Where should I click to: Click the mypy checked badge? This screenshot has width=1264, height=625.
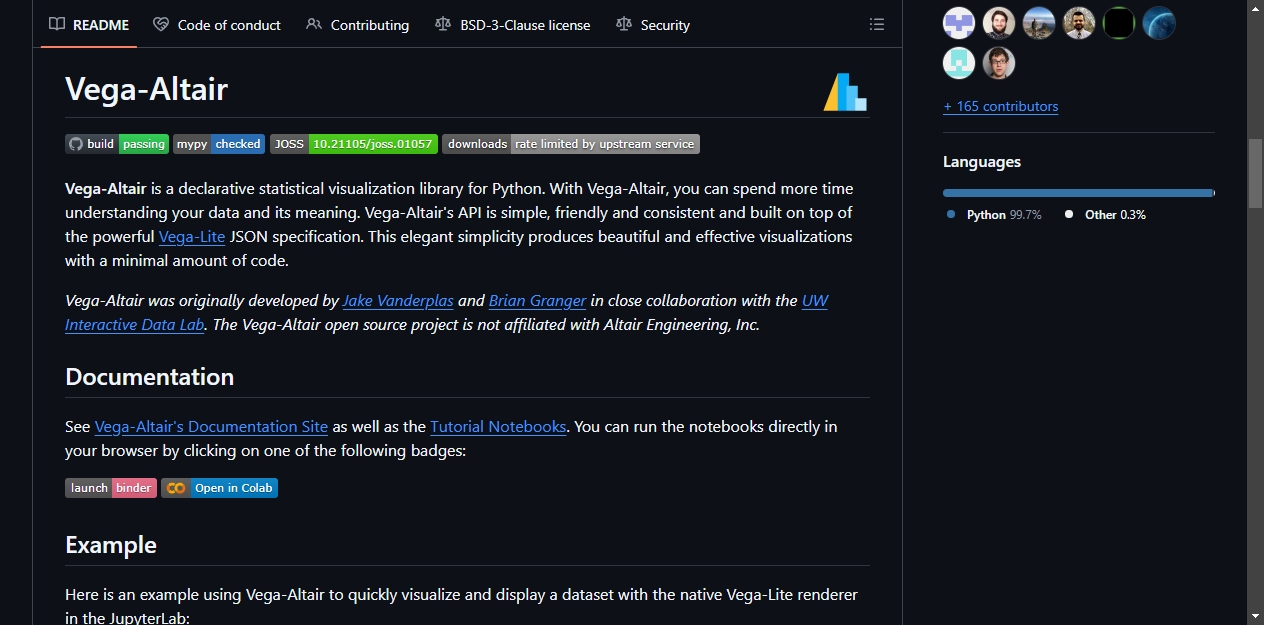pos(219,144)
